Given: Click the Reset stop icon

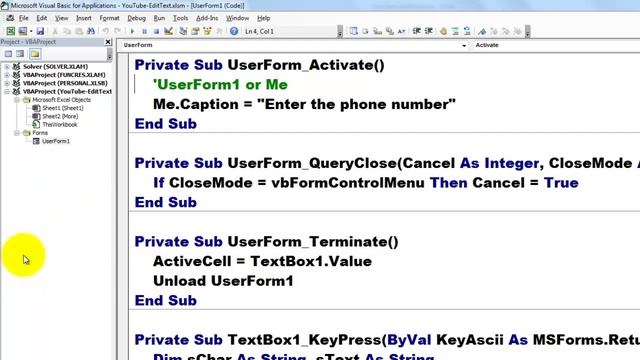Looking at the screenshot, I should point(156,31).
